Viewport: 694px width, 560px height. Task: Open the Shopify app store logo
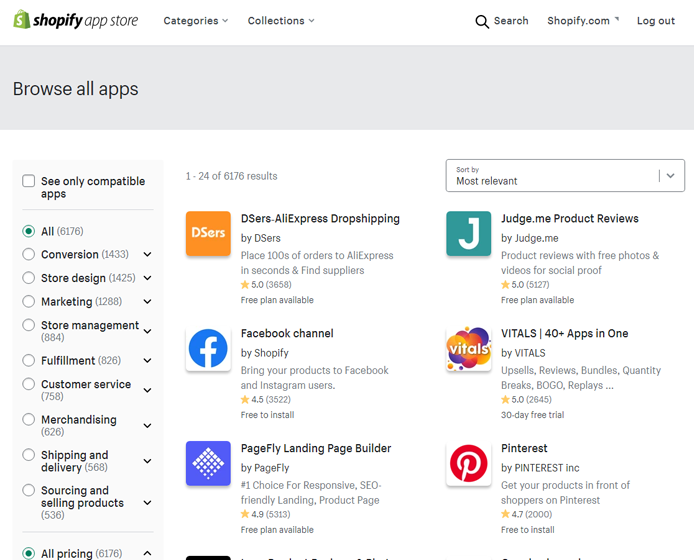click(76, 20)
